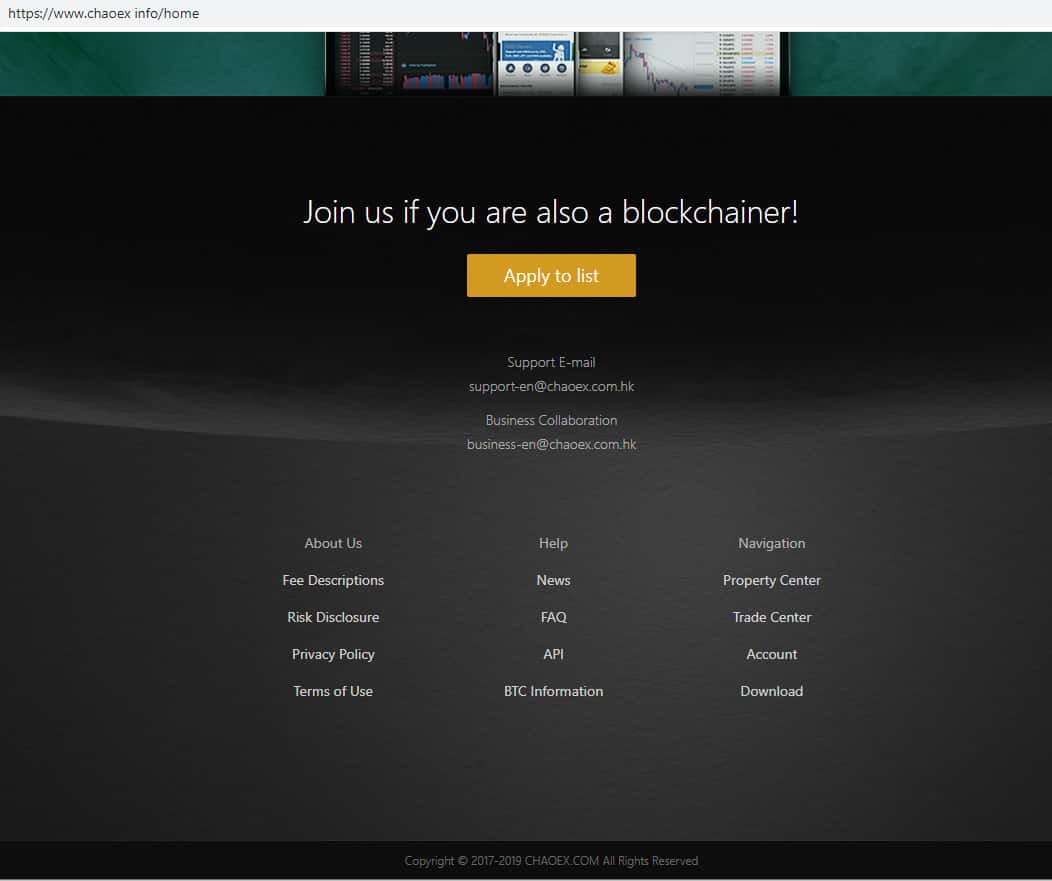Go to Property Center
The height and width of the screenshot is (881, 1052).
tap(772, 580)
